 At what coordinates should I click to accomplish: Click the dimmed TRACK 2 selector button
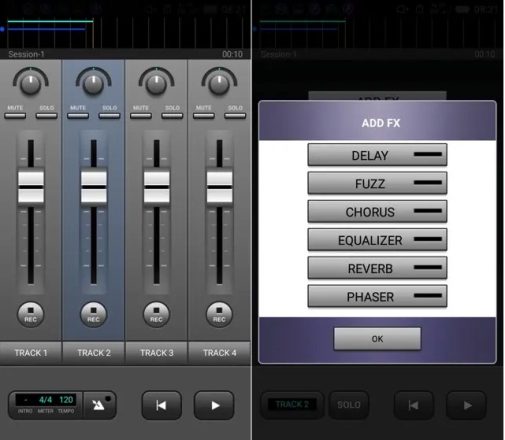pos(292,405)
